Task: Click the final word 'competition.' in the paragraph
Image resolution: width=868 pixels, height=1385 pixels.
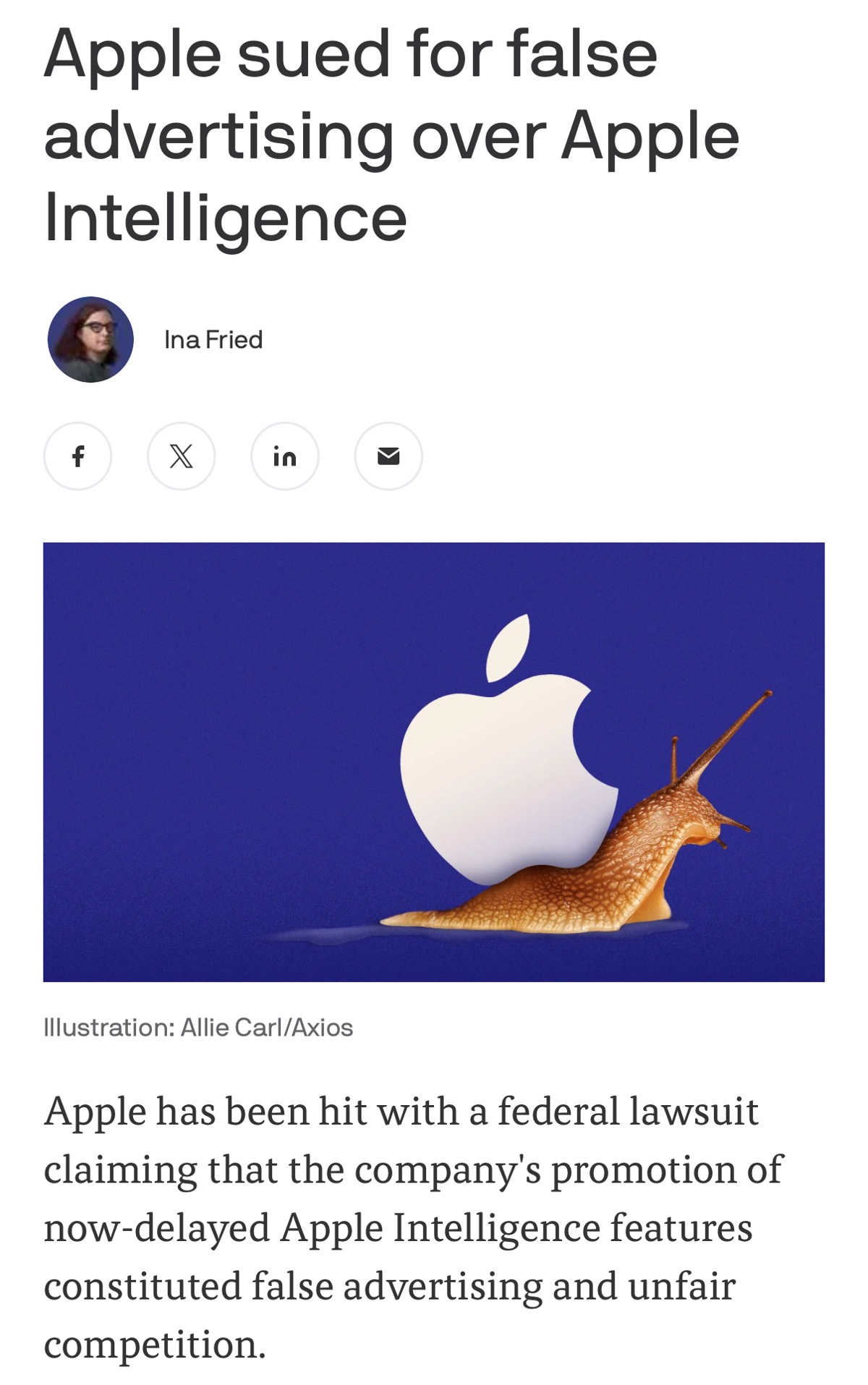Action: click(x=155, y=1345)
